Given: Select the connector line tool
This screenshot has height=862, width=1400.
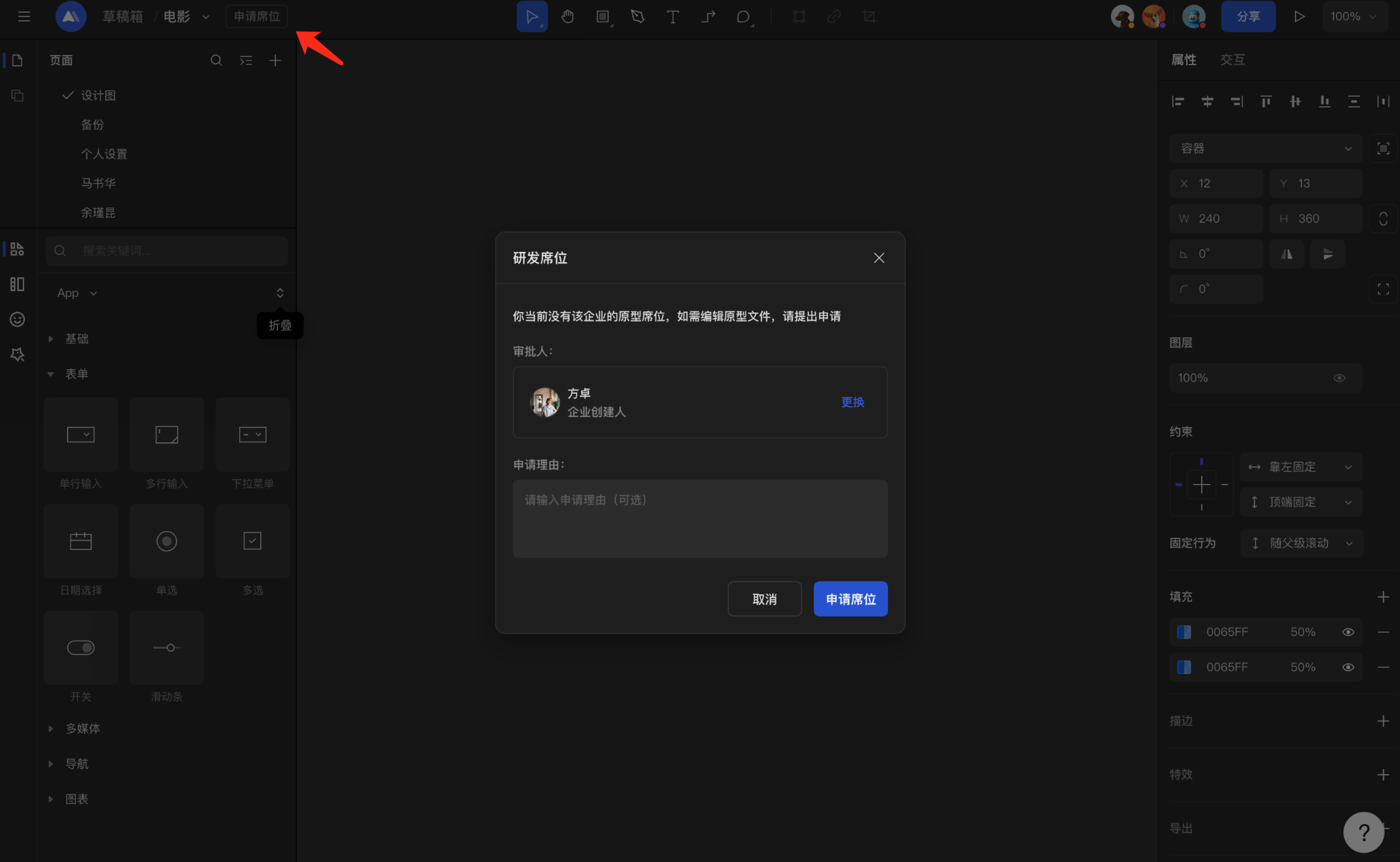Looking at the screenshot, I should 708,16.
